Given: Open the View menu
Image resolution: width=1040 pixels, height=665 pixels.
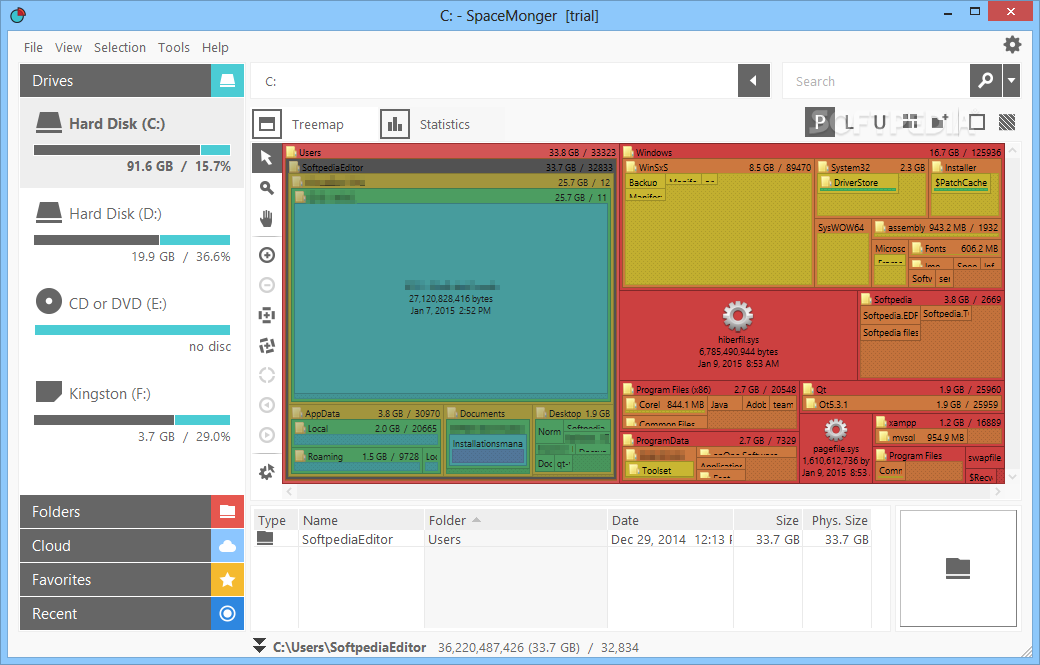Looking at the screenshot, I should 68,47.
